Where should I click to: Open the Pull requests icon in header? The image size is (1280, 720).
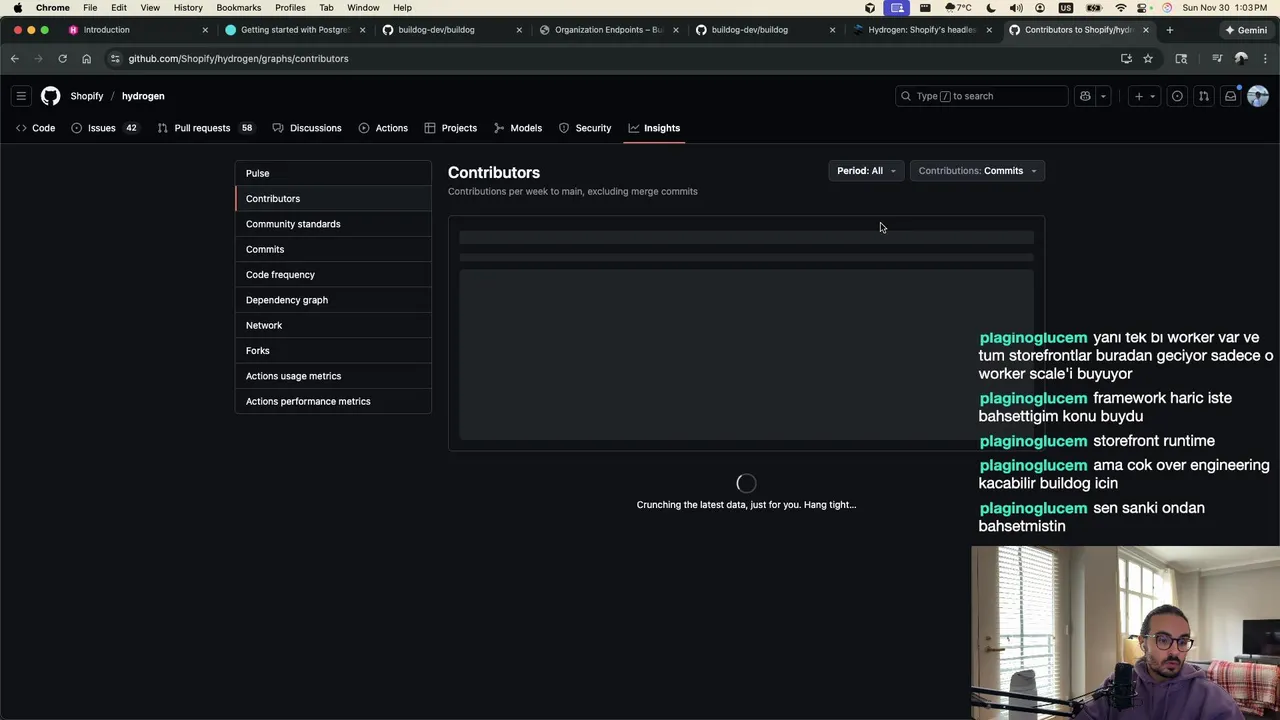(x=1204, y=96)
